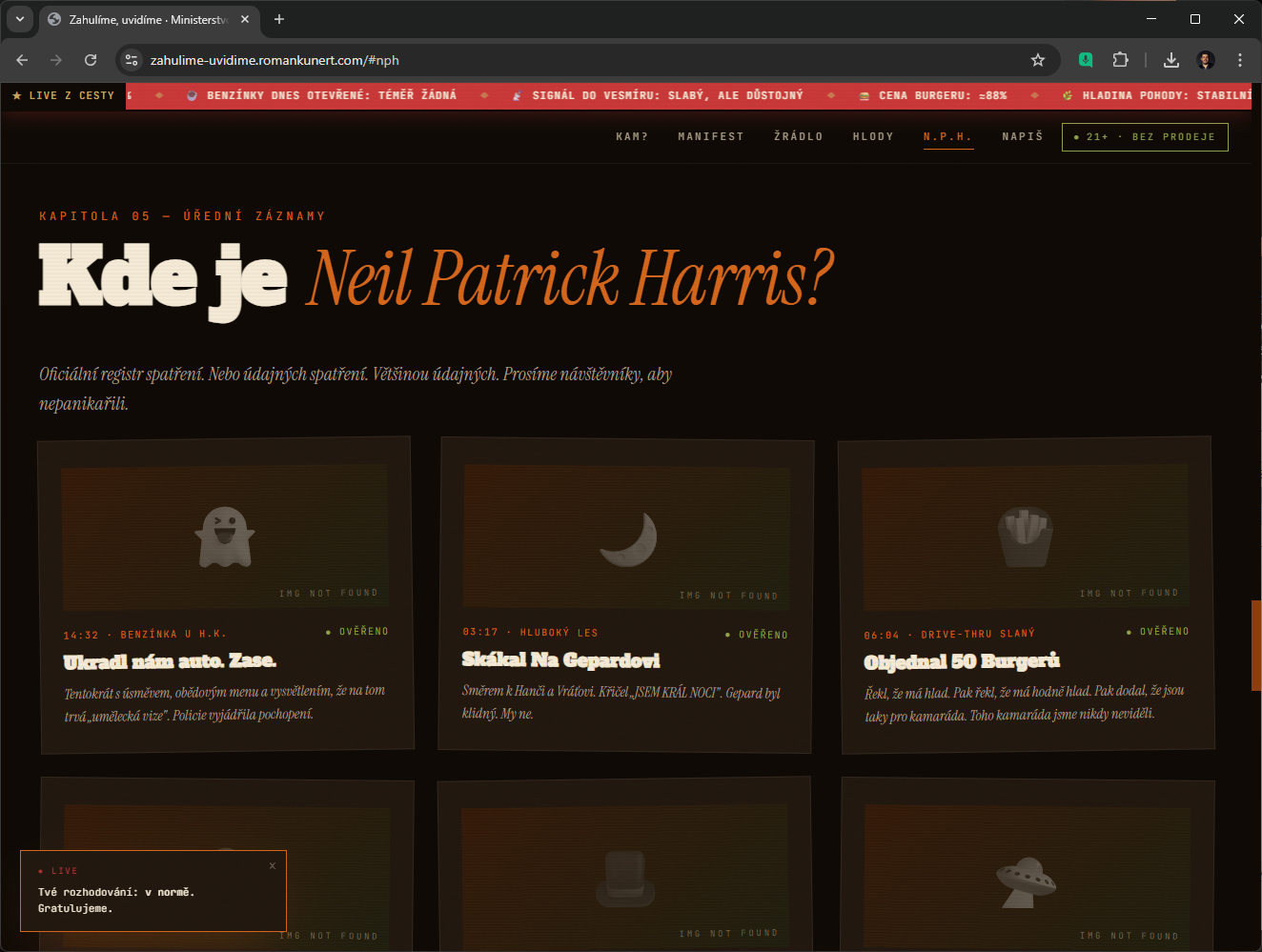Click the green extension icon in toolbar
The height and width of the screenshot is (952, 1262).
pos(1086,60)
